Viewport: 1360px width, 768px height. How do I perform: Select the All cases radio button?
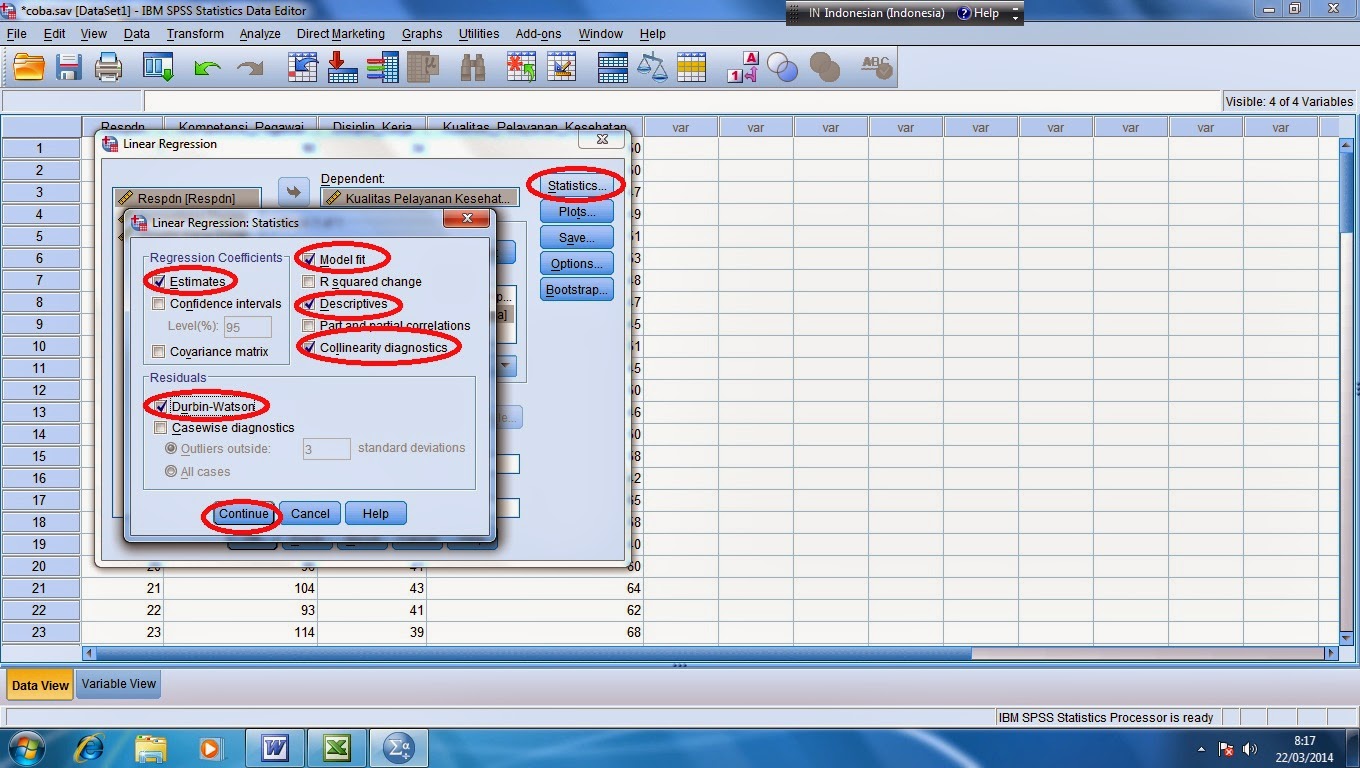click(x=171, y=472)
